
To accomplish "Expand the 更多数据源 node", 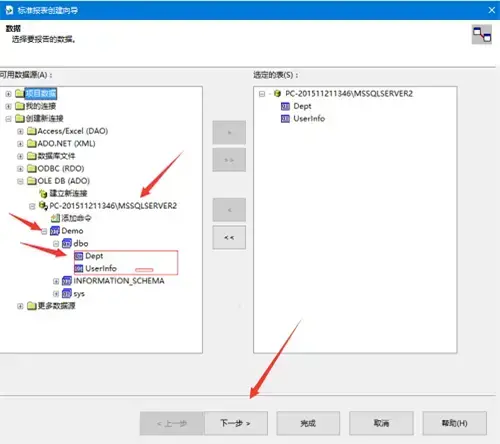I will (x=20, y=306).
